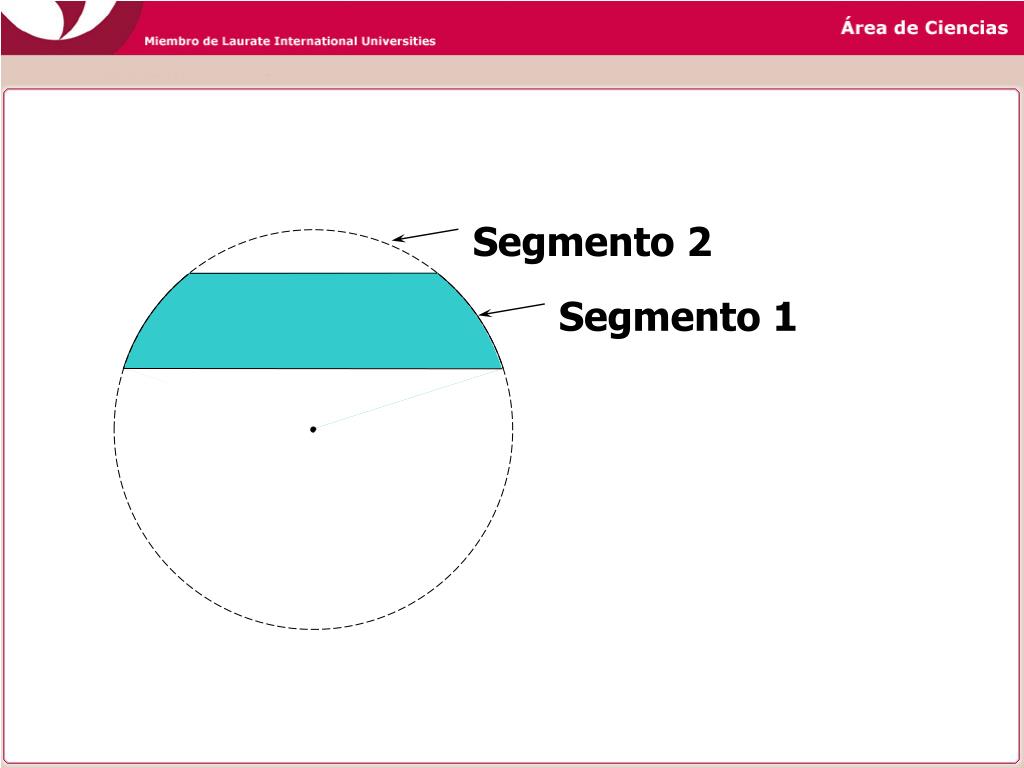Click the 'Segmento 1' label
The height and width of the screenshot is (768, 1024).
pos(677,317)
